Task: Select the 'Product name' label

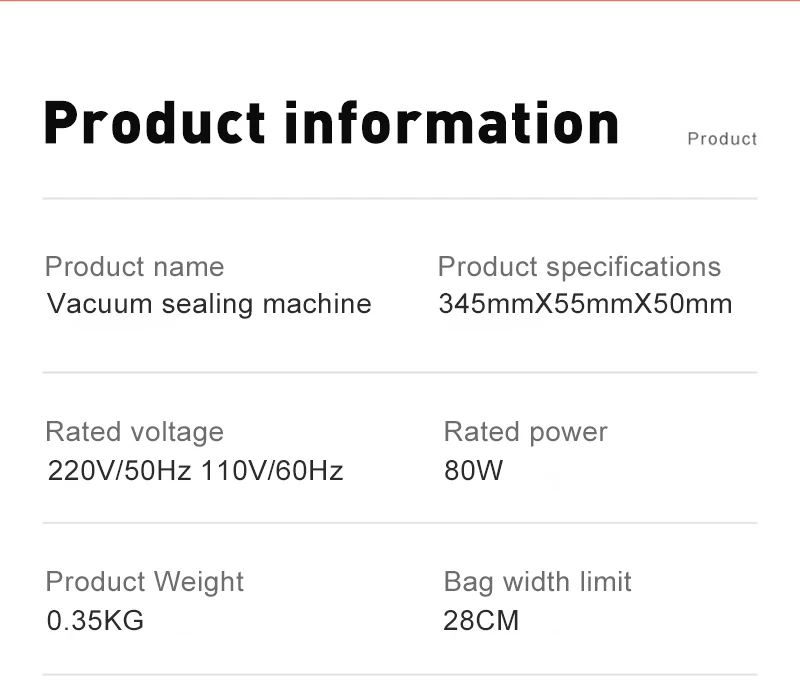Action: click(135, 266)
